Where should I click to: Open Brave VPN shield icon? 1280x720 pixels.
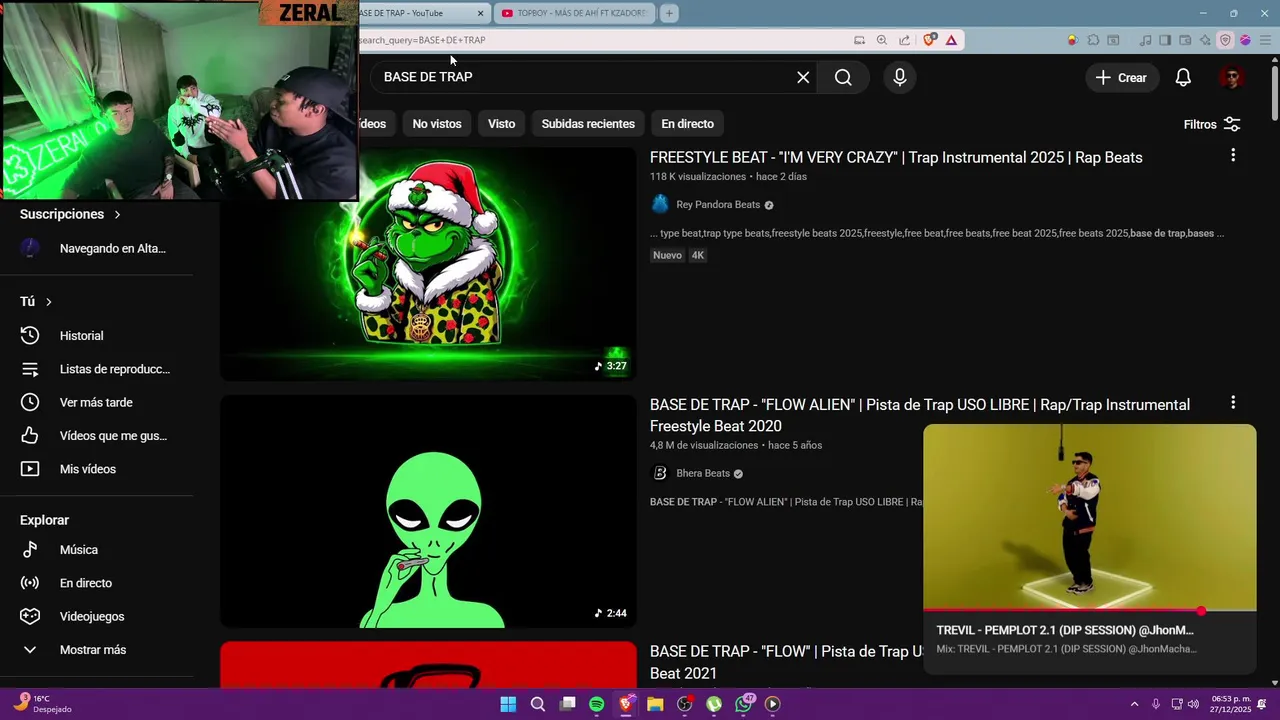point(1225,40)
